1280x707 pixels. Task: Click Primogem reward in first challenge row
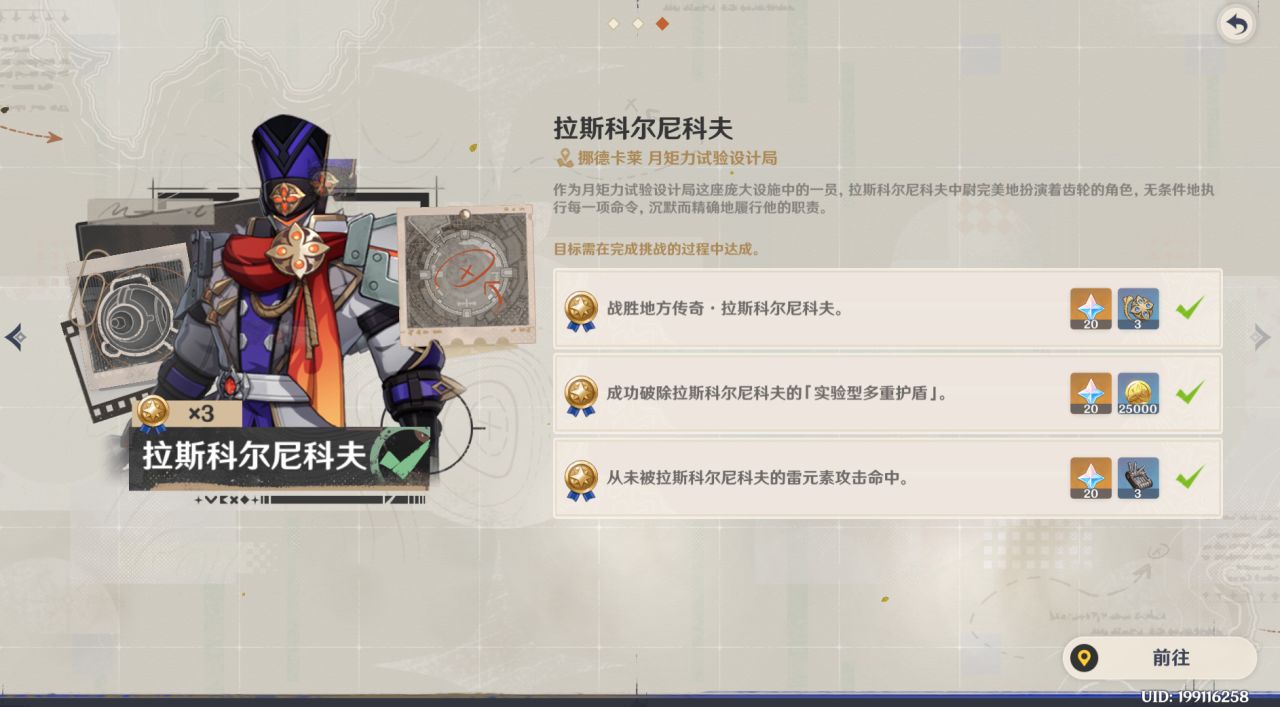[1090, 309]
